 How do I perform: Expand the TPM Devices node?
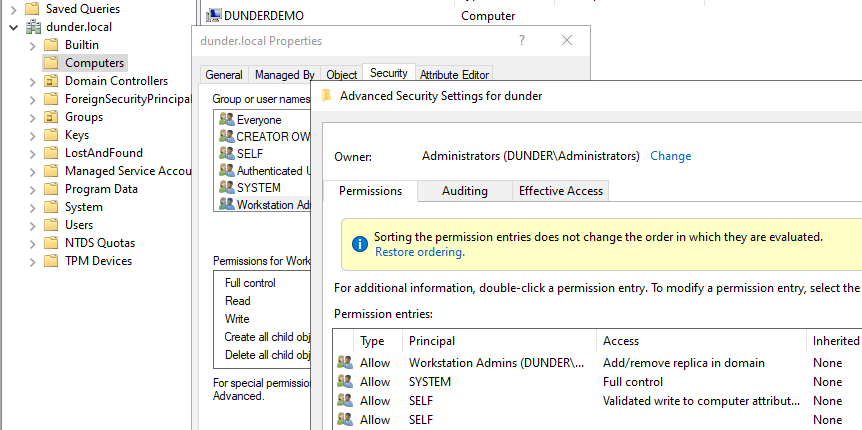click(33, 261)
